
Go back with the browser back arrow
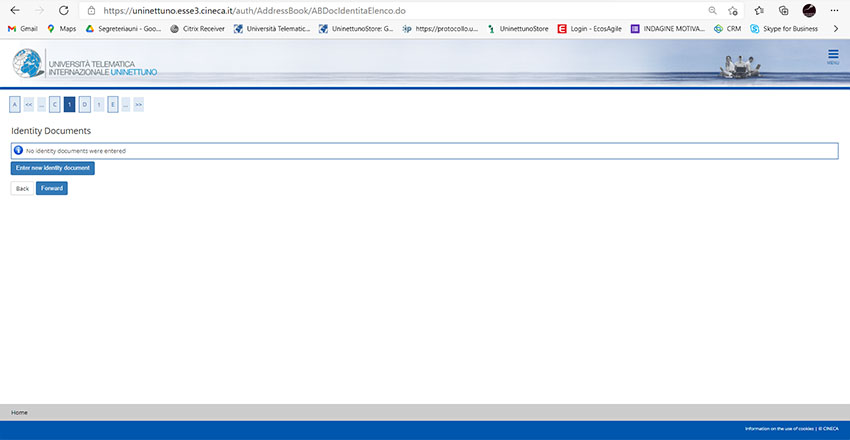coord(14,10)
